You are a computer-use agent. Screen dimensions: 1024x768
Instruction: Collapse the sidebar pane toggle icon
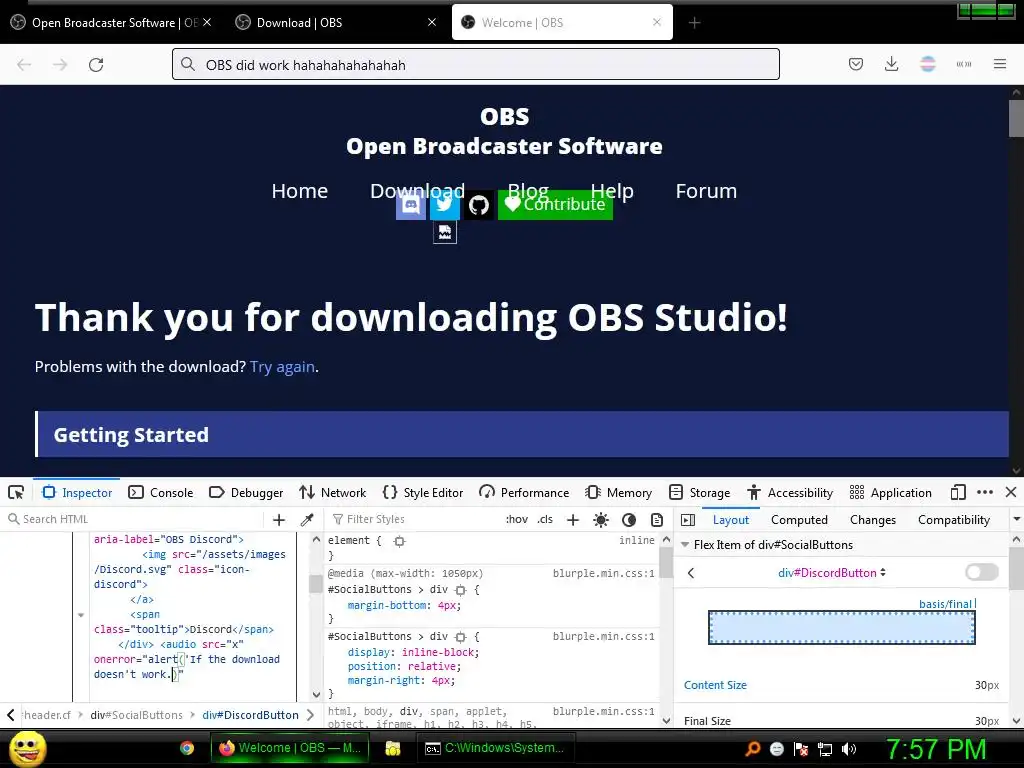(x=688, y=520)
